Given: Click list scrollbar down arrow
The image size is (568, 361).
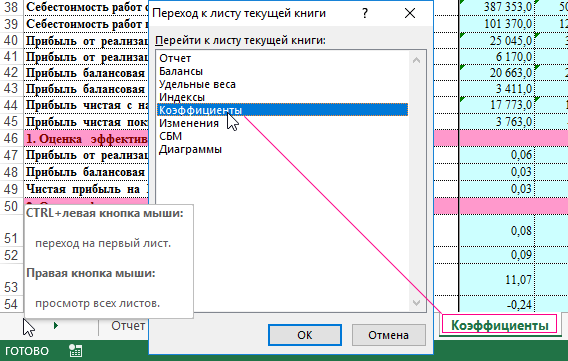Looking at the screenshot, I should tap(417, 302).
